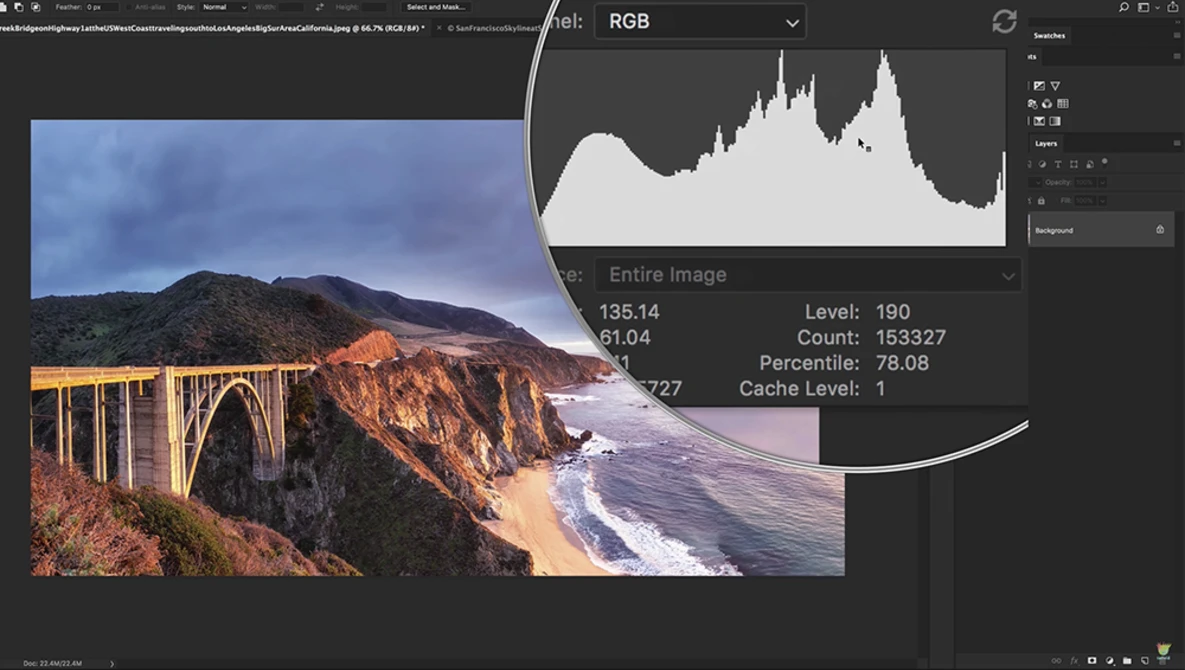Click the Doc: 22.4M status text

(x=52, y=663)
